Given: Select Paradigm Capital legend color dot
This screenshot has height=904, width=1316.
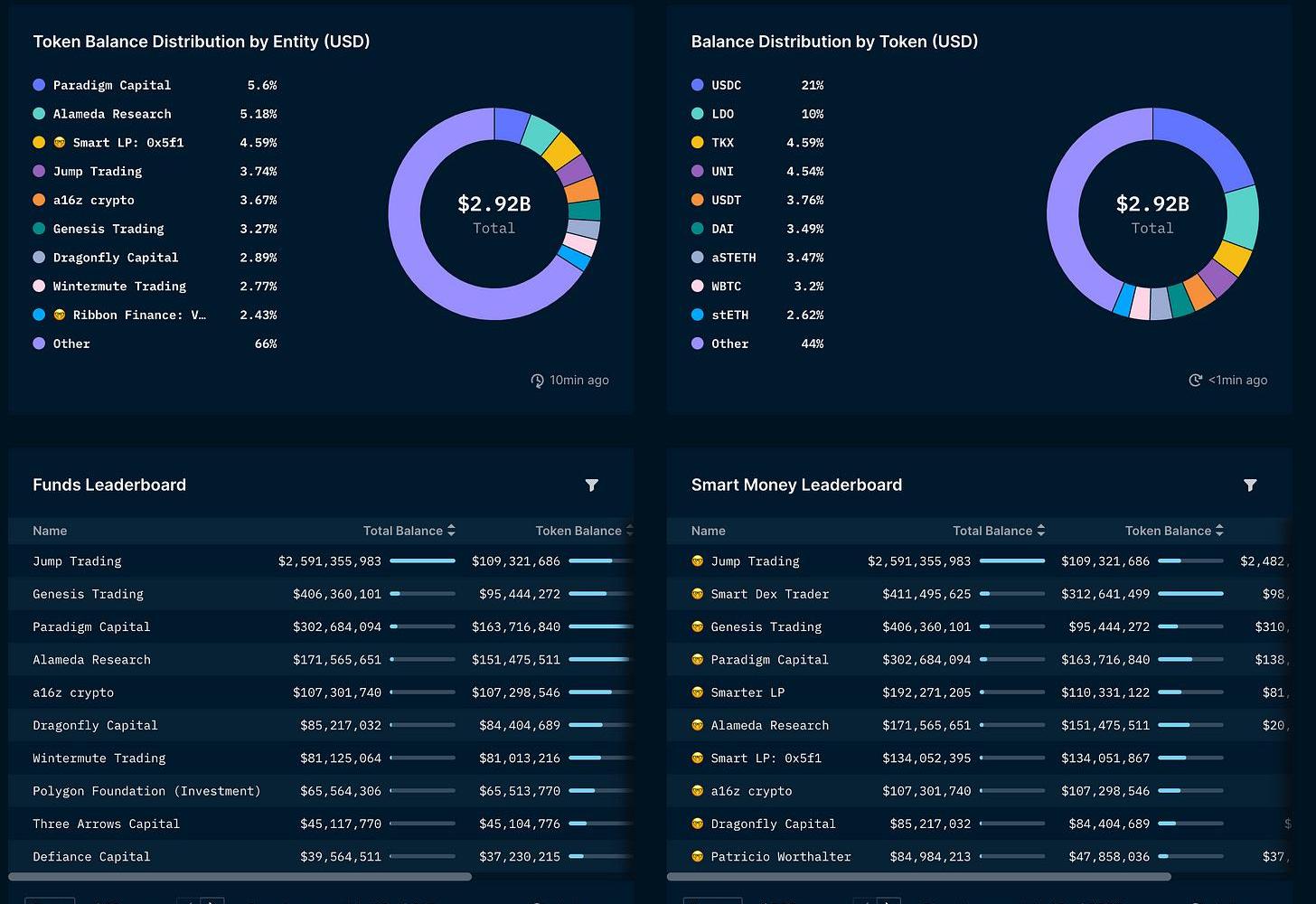Looking at the screenshot, I should tap(39, 85).
